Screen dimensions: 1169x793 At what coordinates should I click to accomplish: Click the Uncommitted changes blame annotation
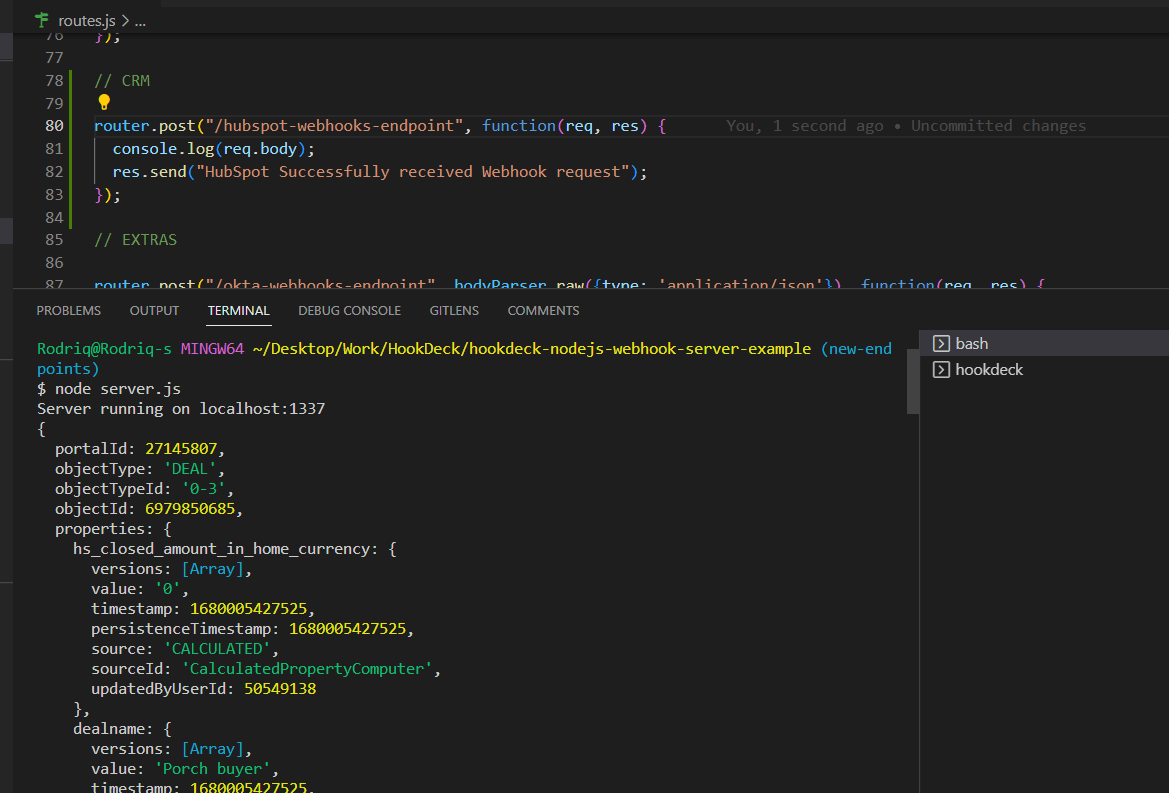1000,125
